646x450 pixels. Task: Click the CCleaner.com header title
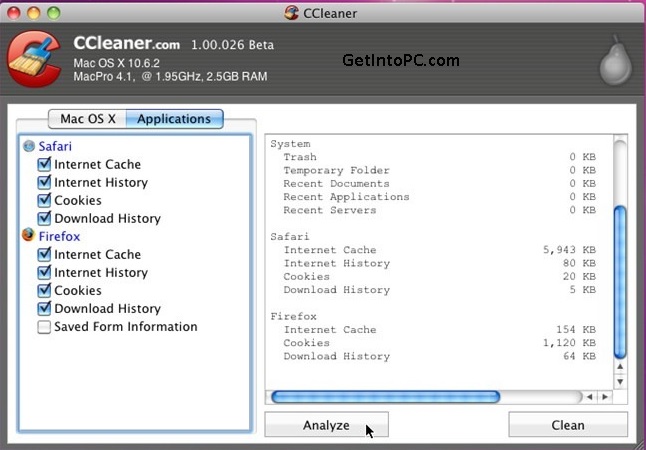[x=126, y=43]
